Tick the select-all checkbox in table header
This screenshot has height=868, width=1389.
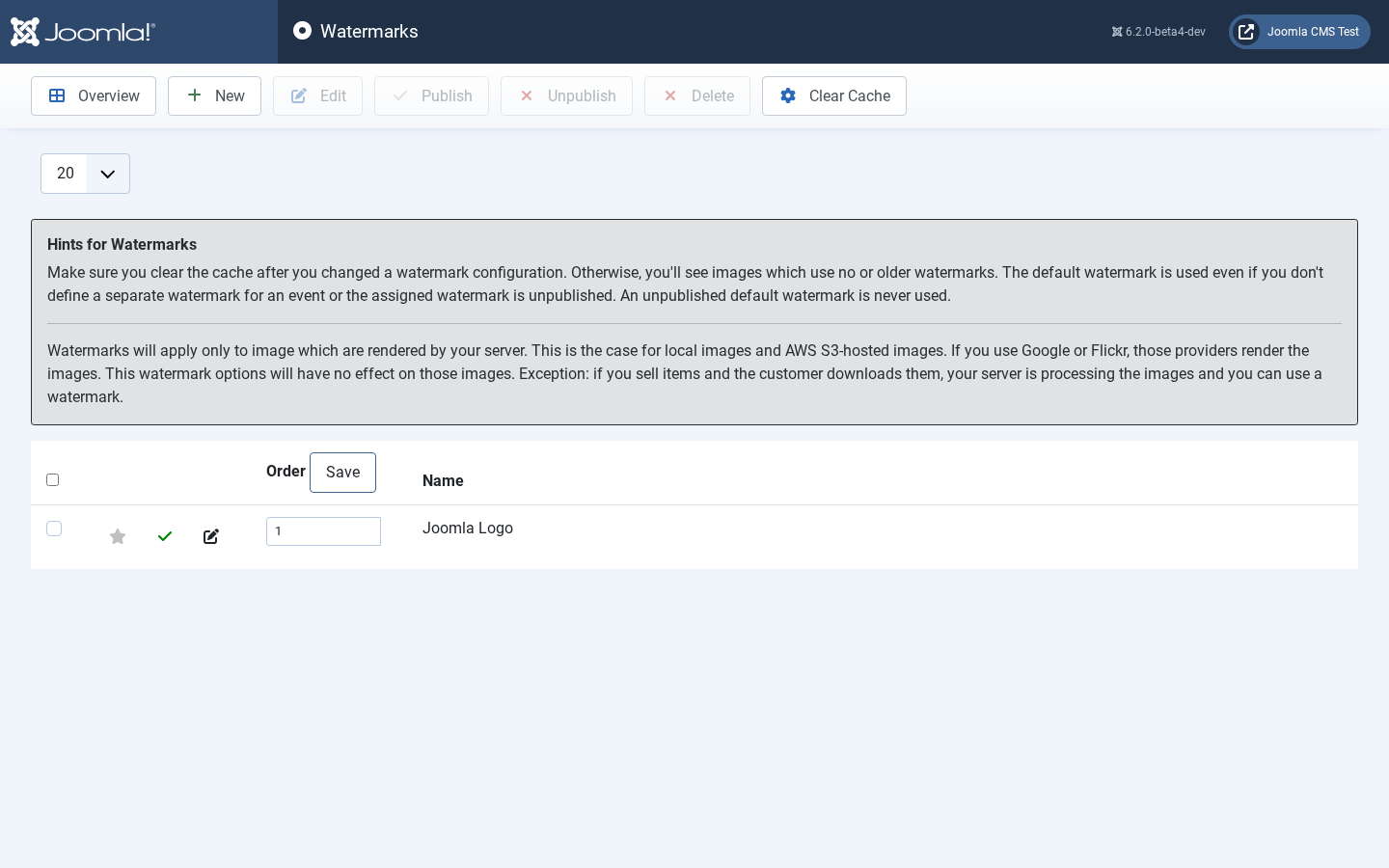[x=53, y=480]
